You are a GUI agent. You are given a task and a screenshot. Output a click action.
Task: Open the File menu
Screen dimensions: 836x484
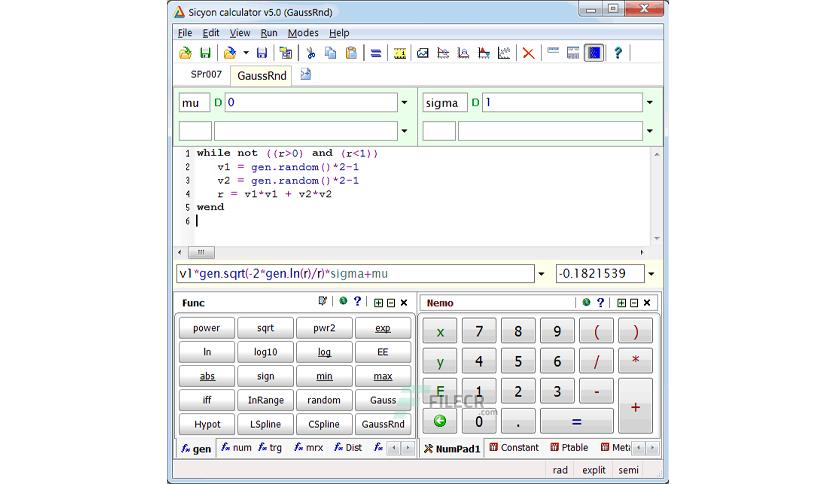click(185, 33)
